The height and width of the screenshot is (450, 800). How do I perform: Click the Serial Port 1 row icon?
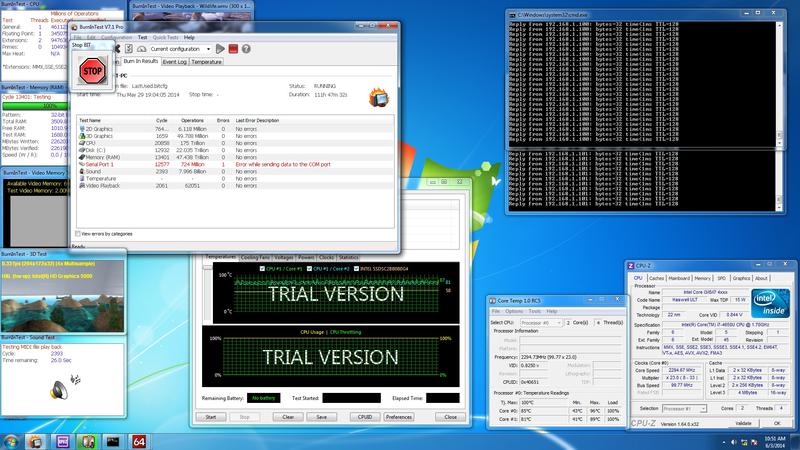82,165
